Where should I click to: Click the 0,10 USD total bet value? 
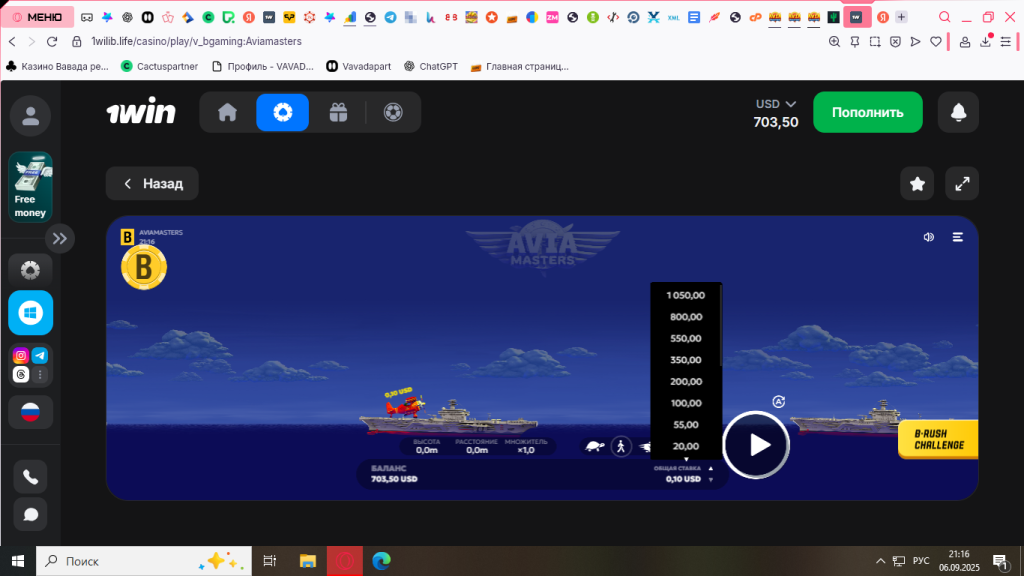pyautogui.click(x=683, y=479)
